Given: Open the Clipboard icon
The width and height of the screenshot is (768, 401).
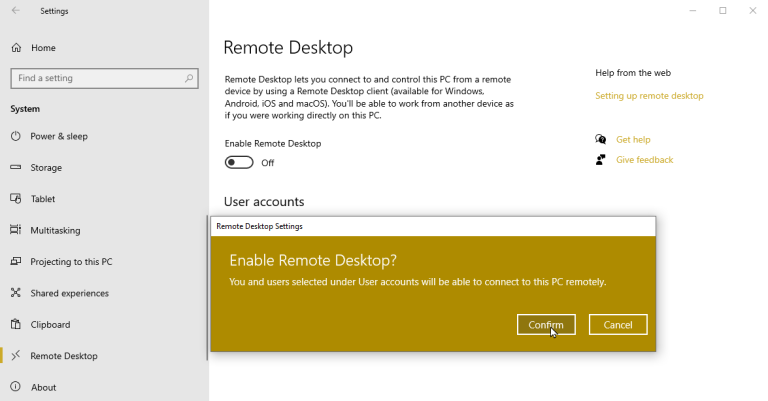Looking at the screenshot, I should pyautogui.click(x=16, y=324).
